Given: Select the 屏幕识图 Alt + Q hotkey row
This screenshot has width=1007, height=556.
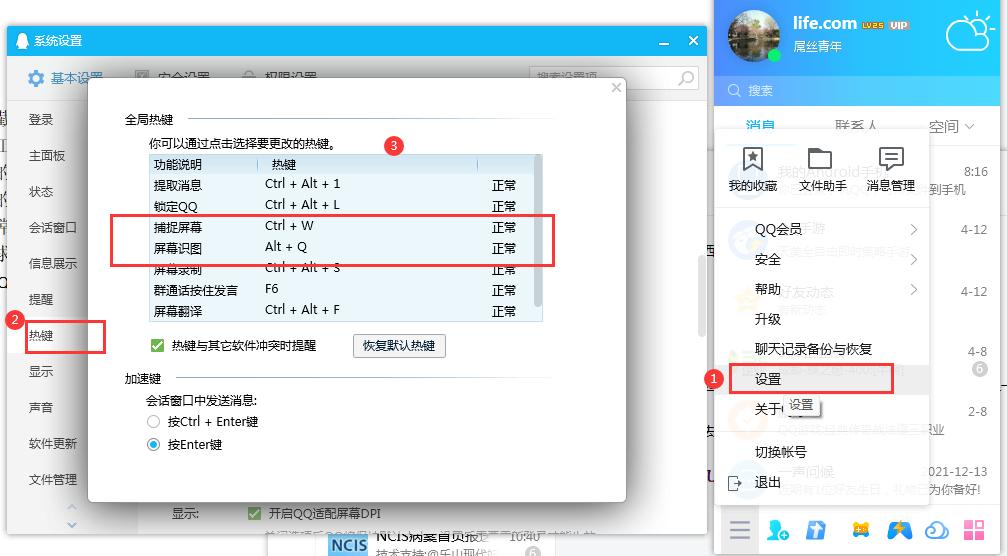Looking at the screenshot, I should pyautogui.click(x=342, y=248).
